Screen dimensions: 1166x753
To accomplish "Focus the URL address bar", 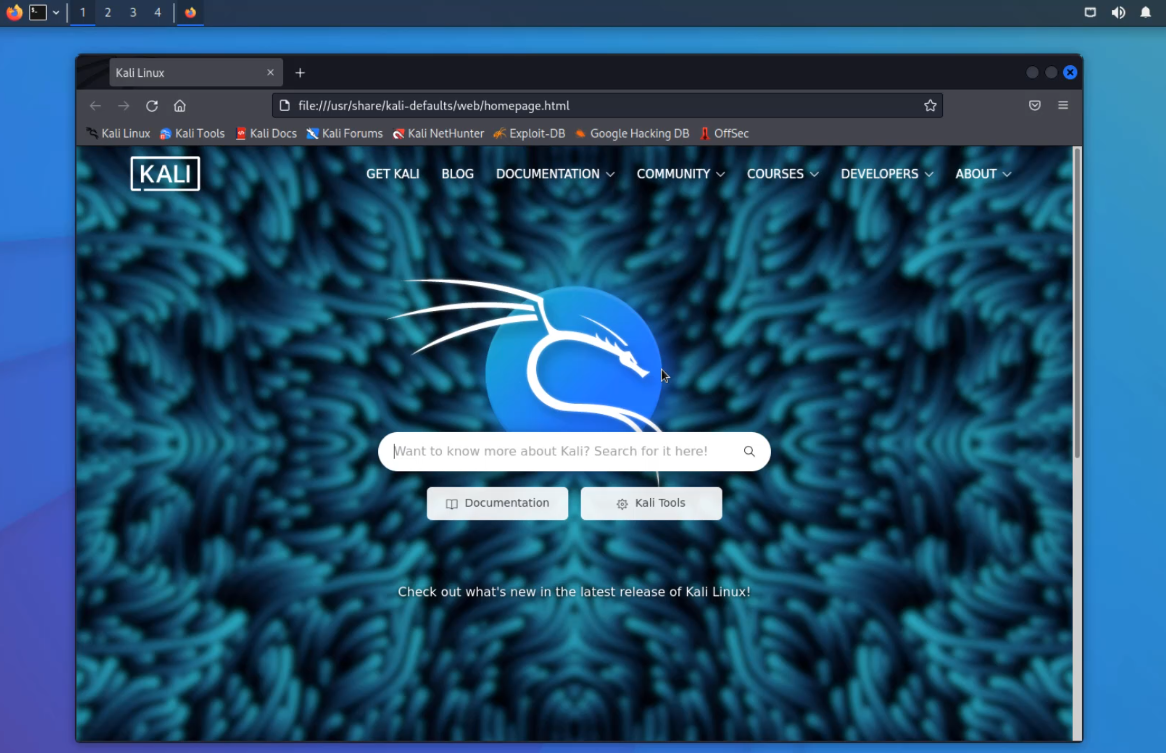I will click(606, 106).
